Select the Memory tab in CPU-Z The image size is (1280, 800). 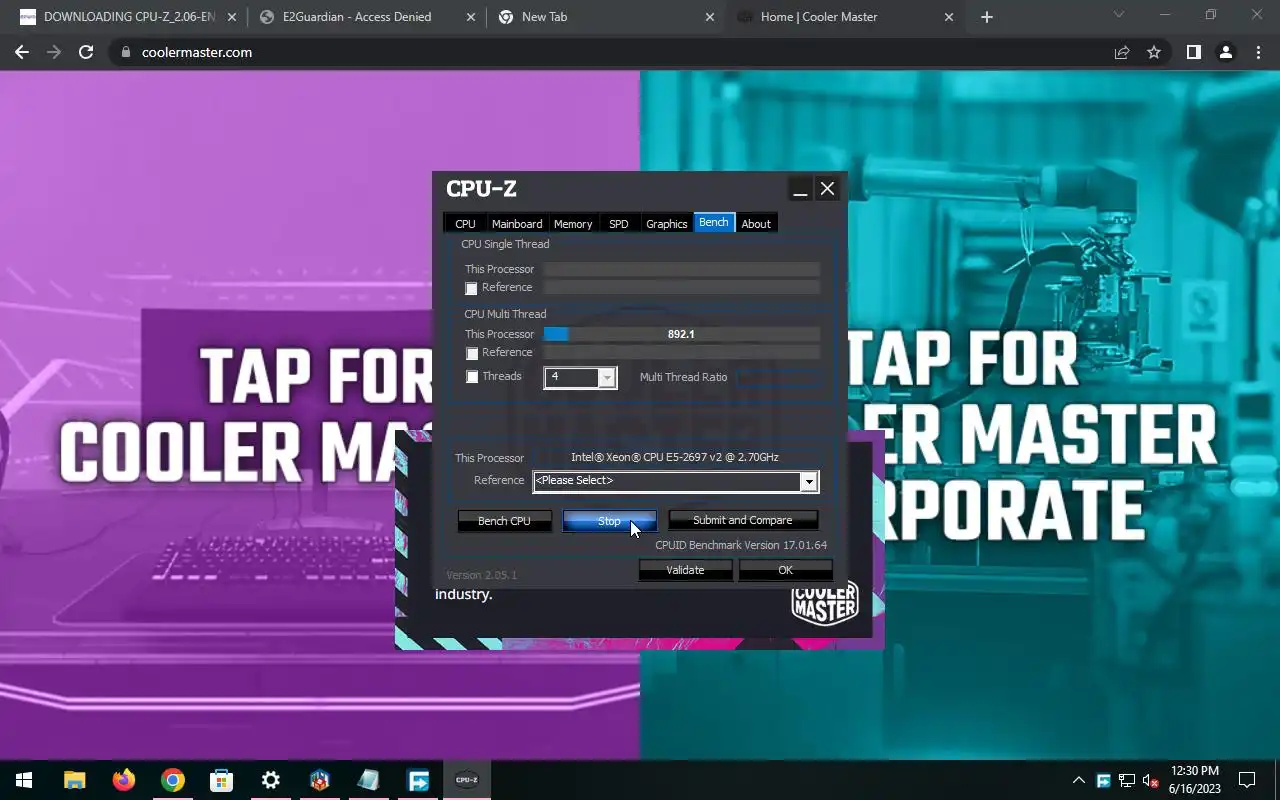tap(573, 224)
